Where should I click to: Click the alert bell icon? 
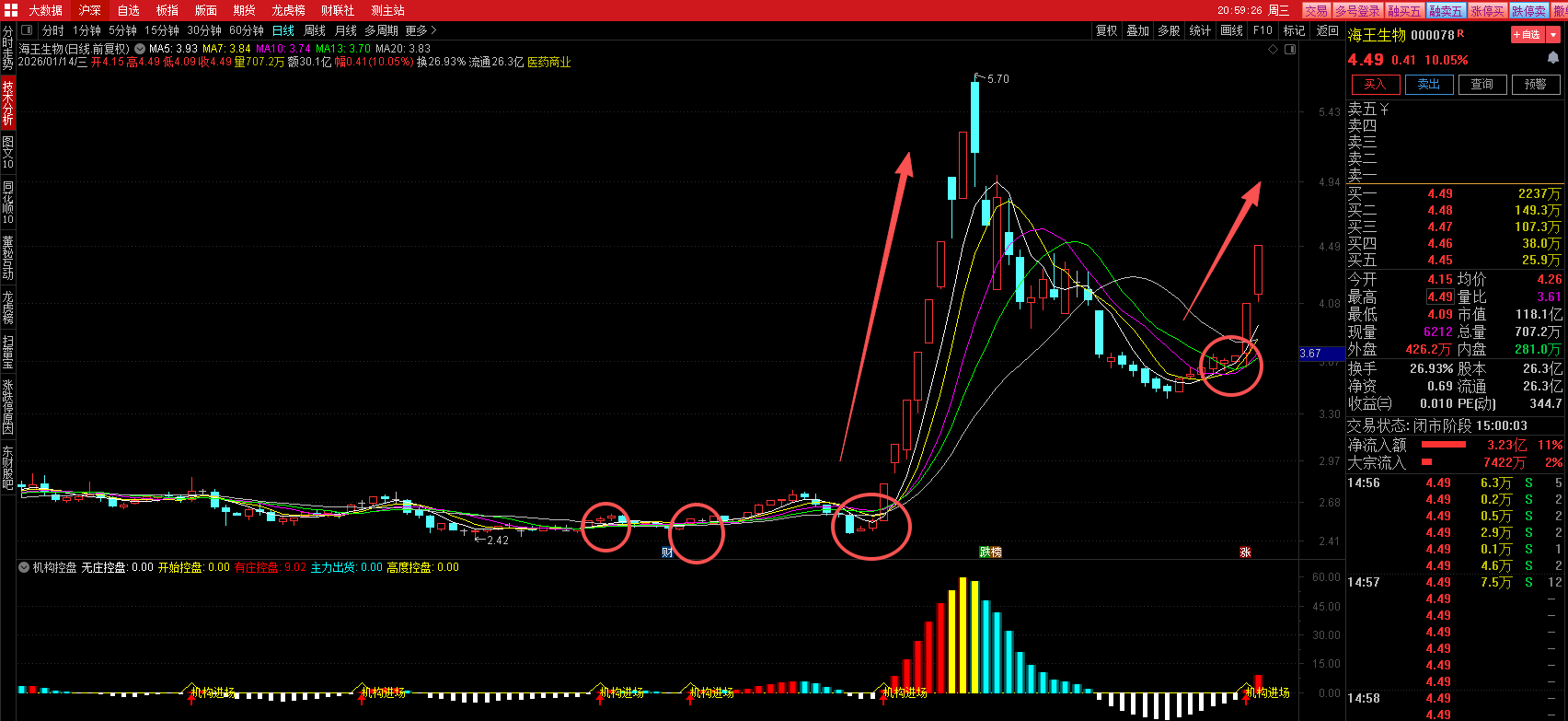(x=1553, y=58)
